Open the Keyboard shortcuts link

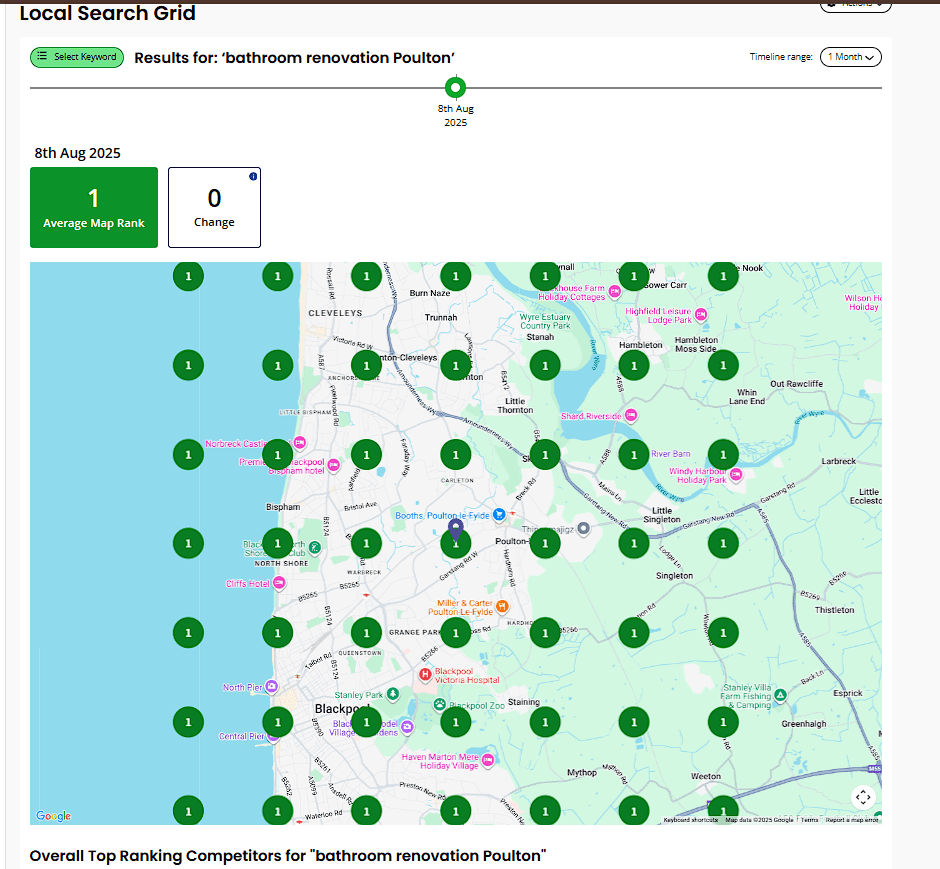pos(690,820)
